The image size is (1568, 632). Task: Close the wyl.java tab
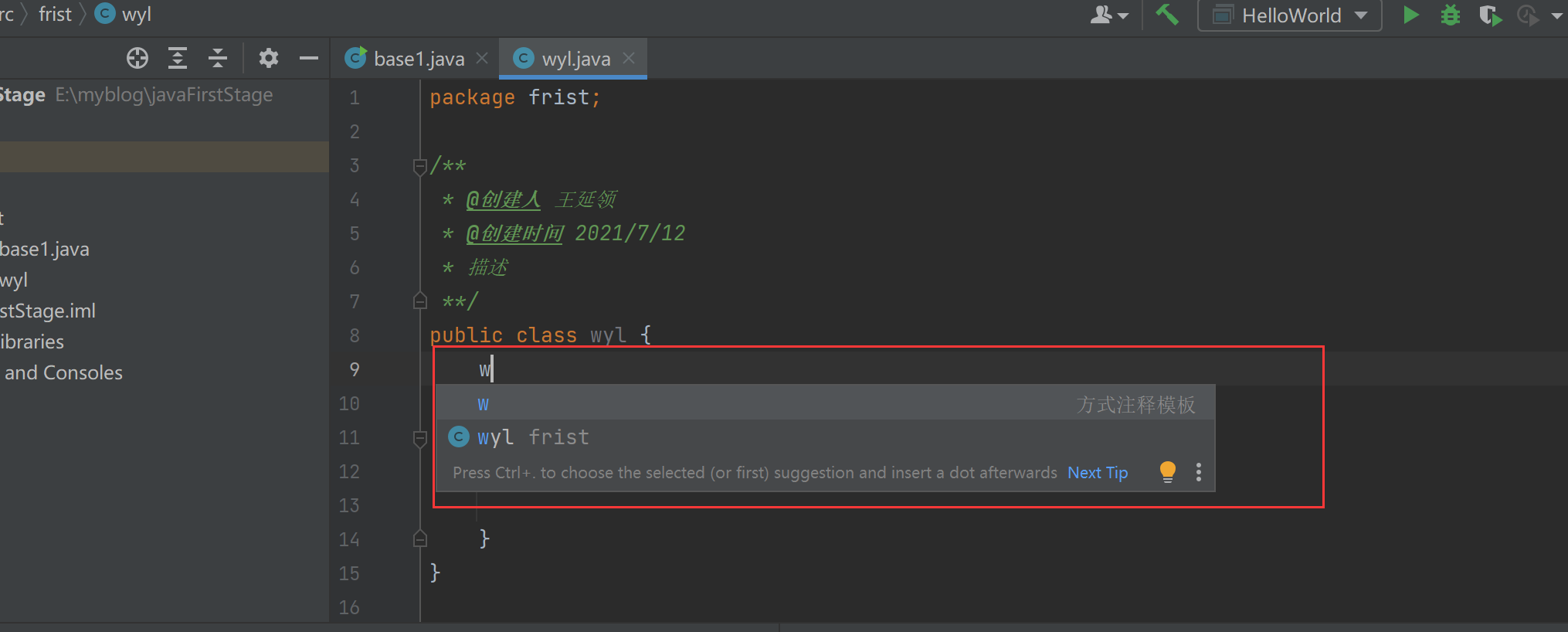(629, 58)
